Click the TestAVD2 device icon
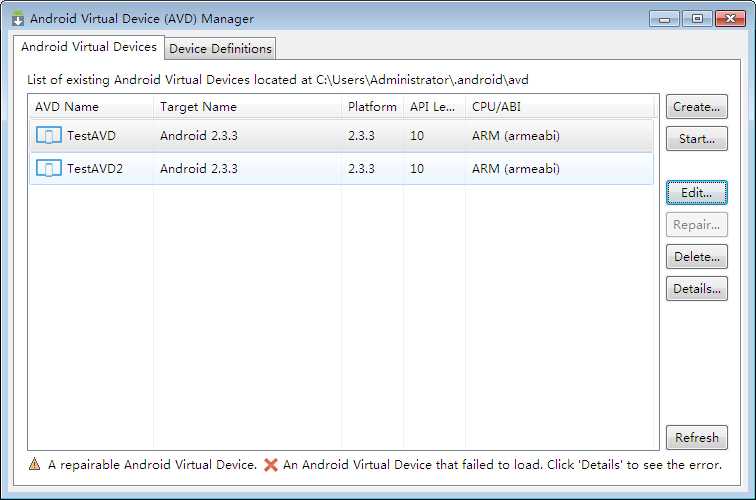 coord(49,168)
